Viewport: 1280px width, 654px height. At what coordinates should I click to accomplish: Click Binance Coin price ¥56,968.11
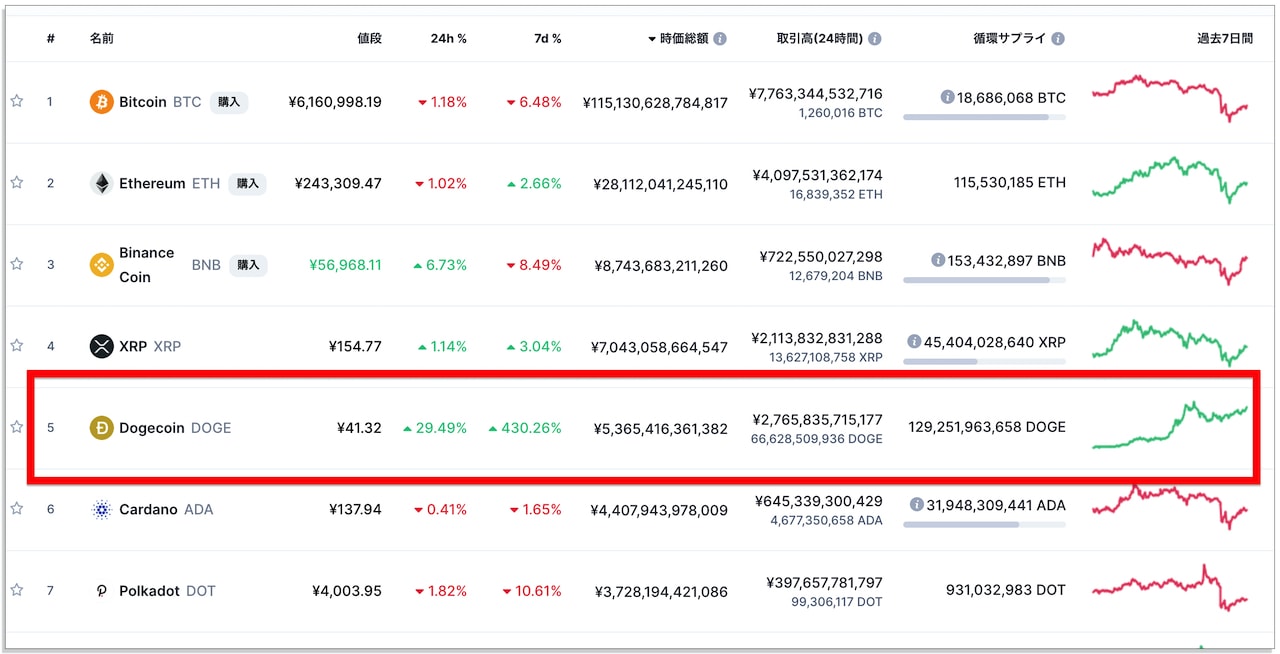pyautogui.click(x=346, y=265)
